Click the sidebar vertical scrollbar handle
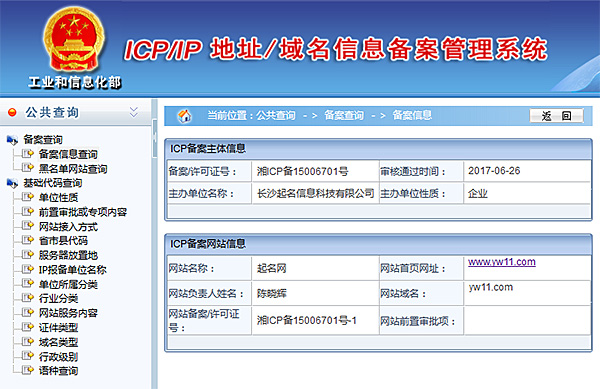The width and height of the screenshot is (600, 389). 155,138
